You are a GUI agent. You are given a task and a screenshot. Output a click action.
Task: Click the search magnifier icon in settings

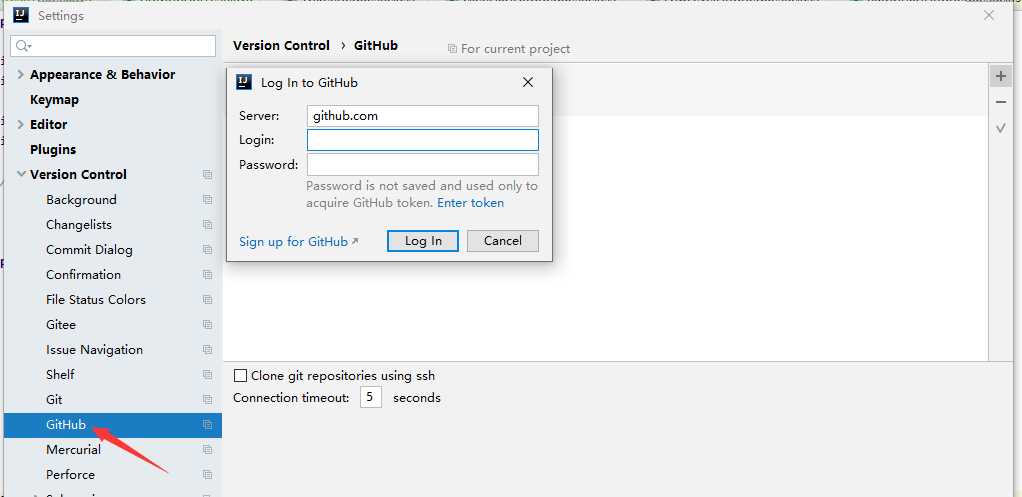[x=23, y=46]
